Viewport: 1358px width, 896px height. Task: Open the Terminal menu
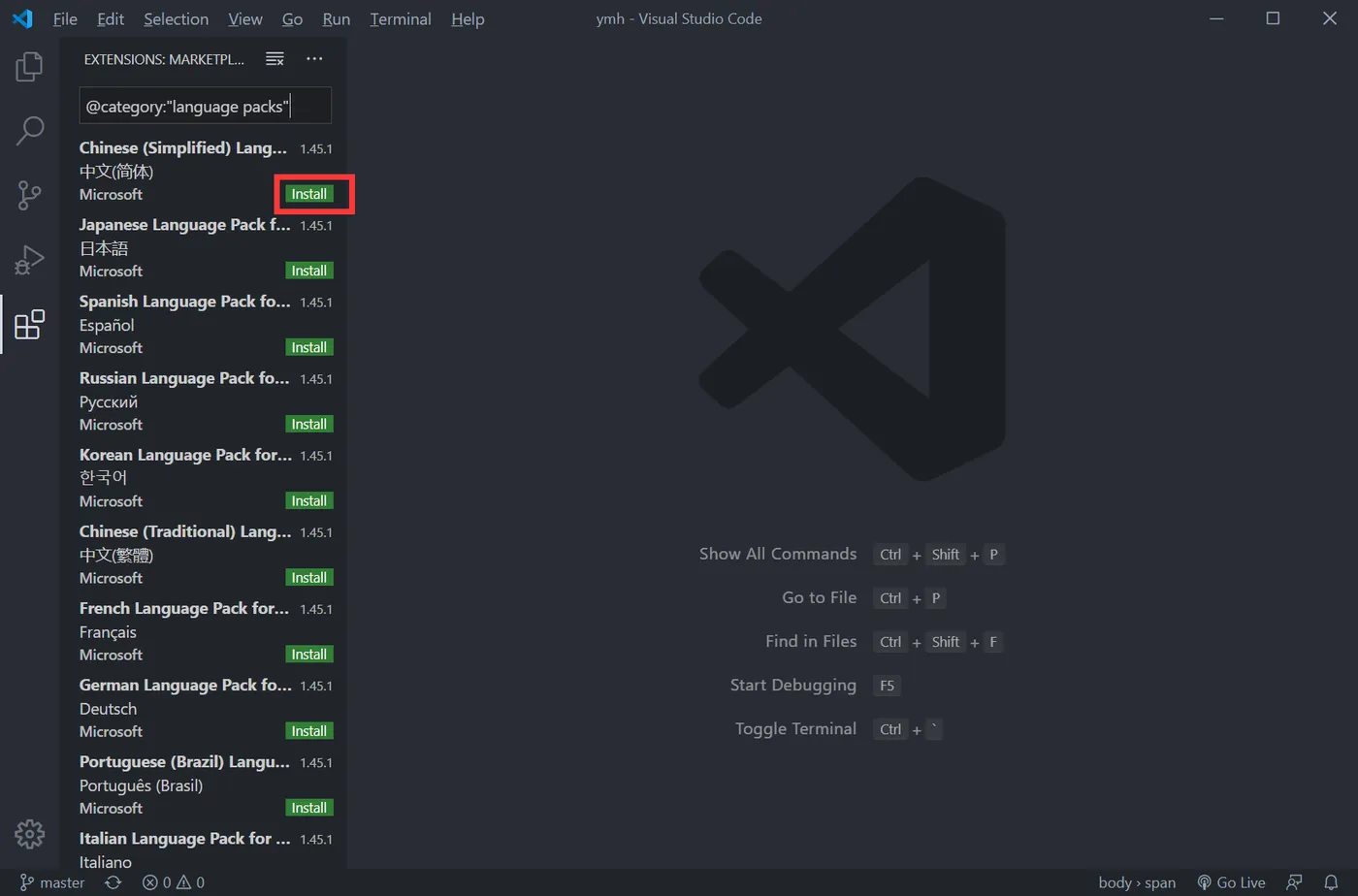tap(401, 19)
